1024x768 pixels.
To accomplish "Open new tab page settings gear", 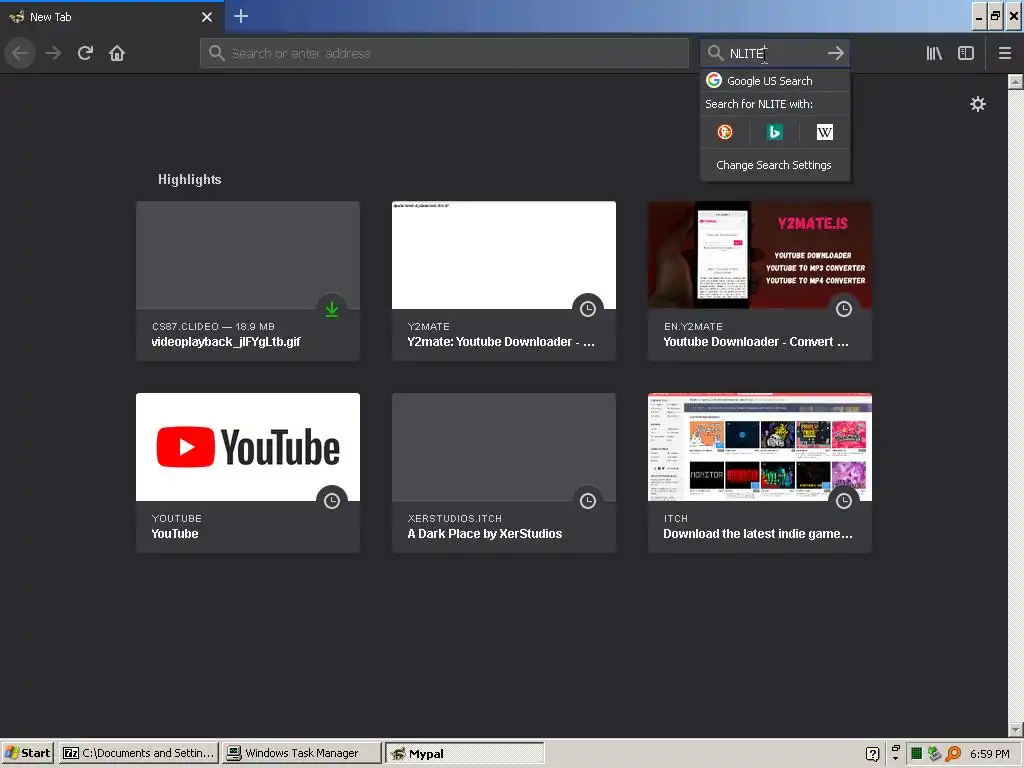I will point(978,104).
